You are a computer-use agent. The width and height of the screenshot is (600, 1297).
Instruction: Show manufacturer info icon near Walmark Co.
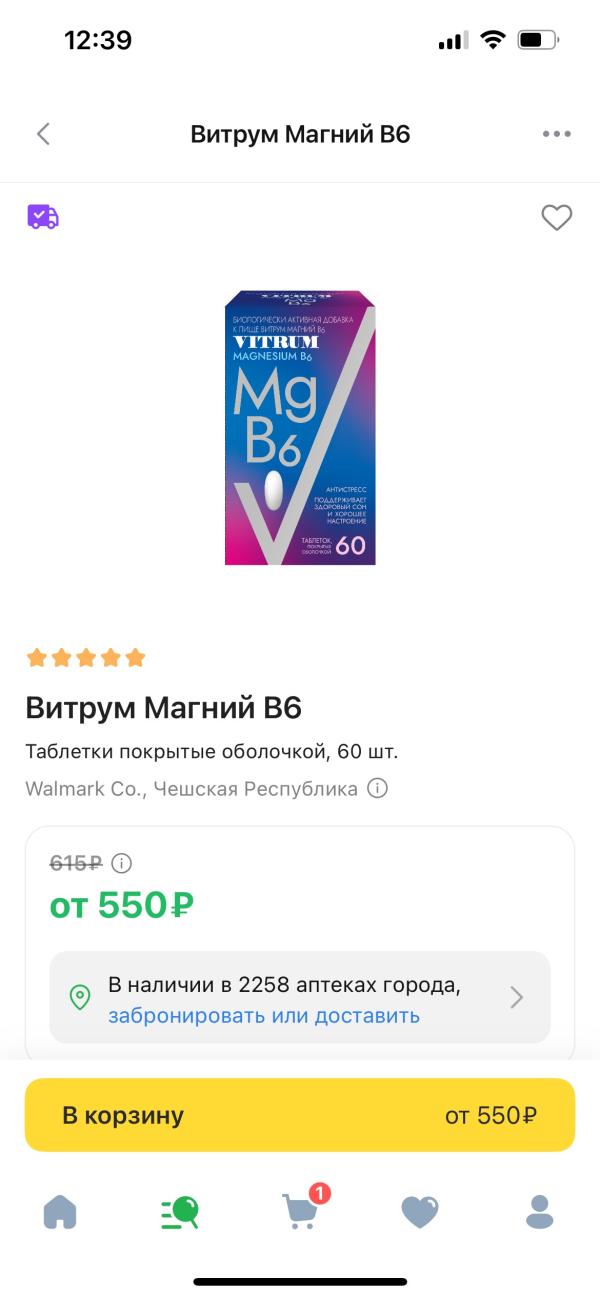click(x=377, y=788)
